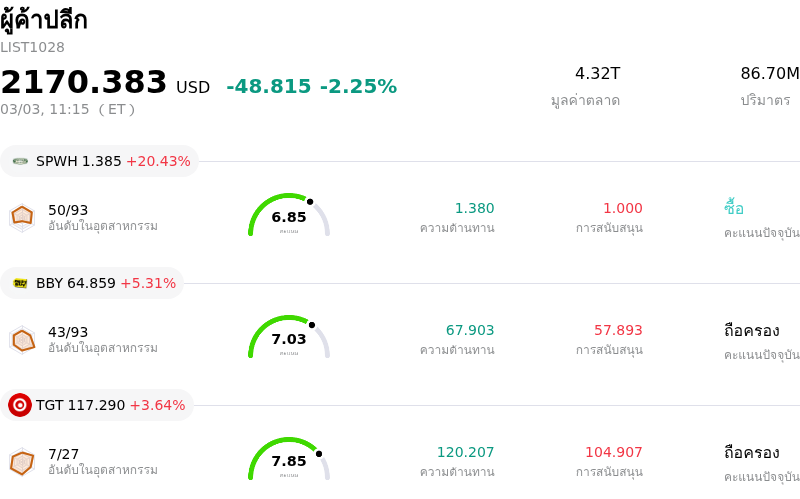Click the 7.03 score gauge
The width and height of the screenshot is (800, 499).
click(x=289, y=338)
